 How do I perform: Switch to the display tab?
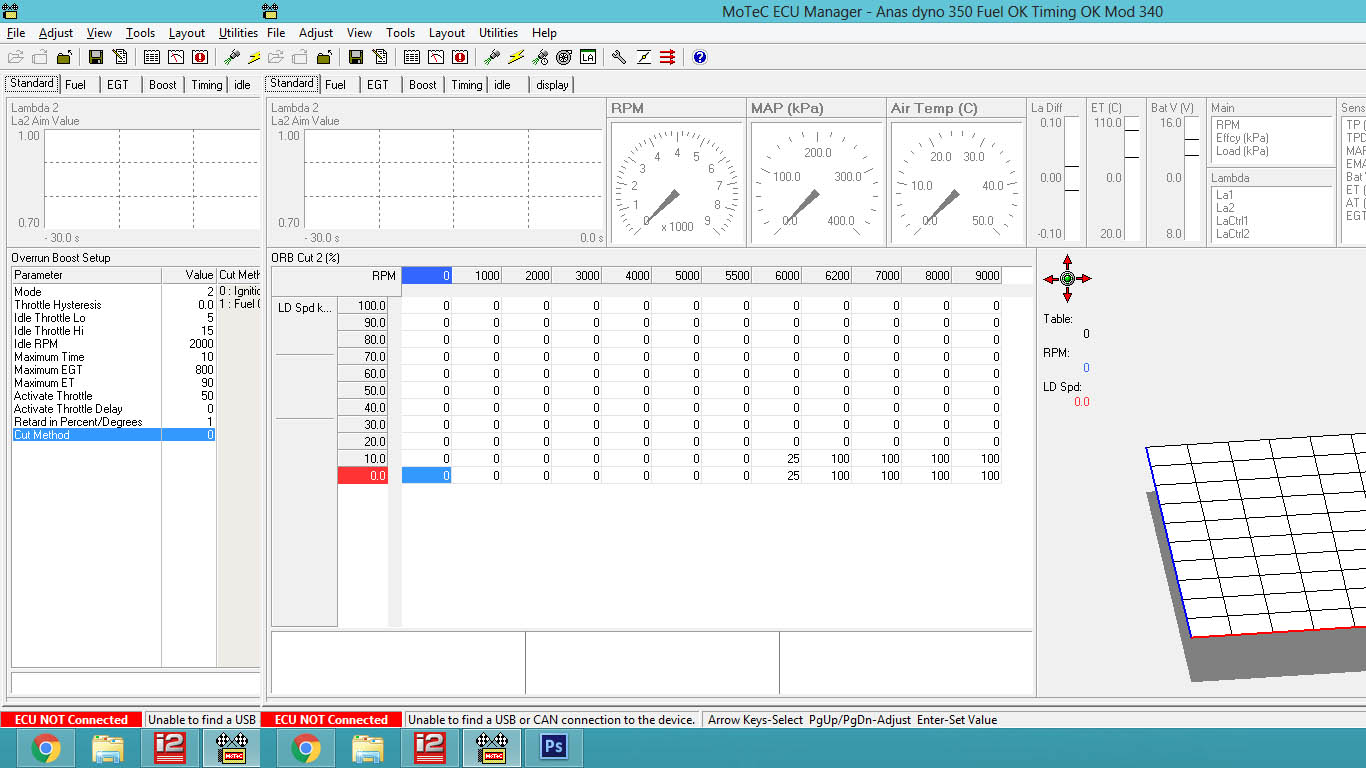[x=552, y=85]
